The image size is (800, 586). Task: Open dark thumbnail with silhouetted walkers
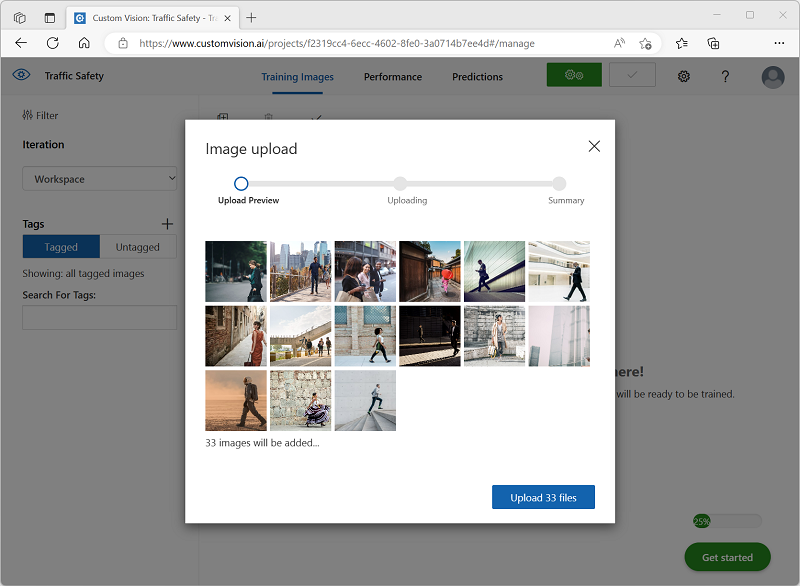[430, 336]
